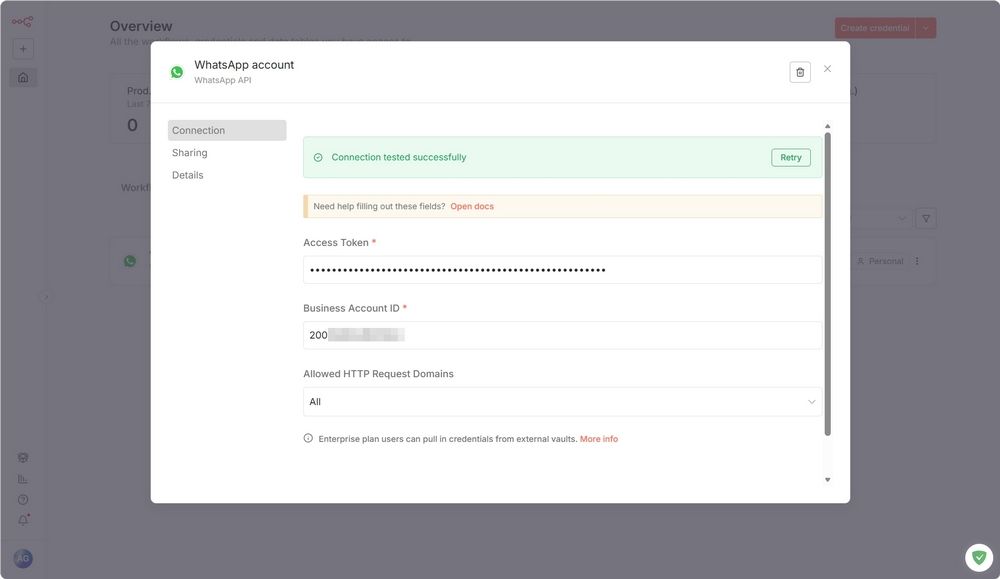Open settings via the gear icon
Image resolution: width=1000 pixels, height=579 pixels.
click(22, 457)
